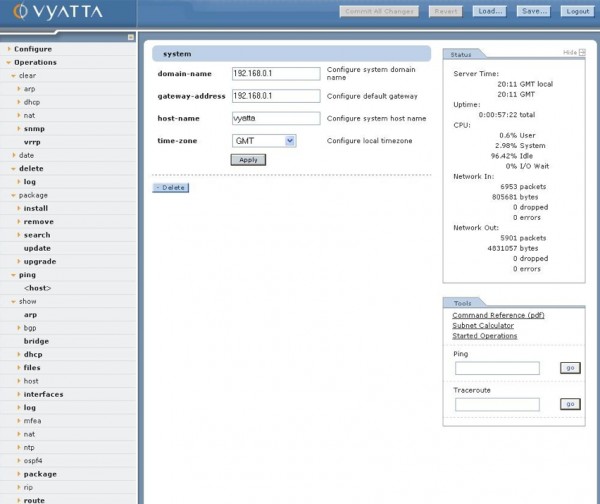Select the show tree node
The height and width of the screenshot is (504, 600).
click(x=28, y=302)
